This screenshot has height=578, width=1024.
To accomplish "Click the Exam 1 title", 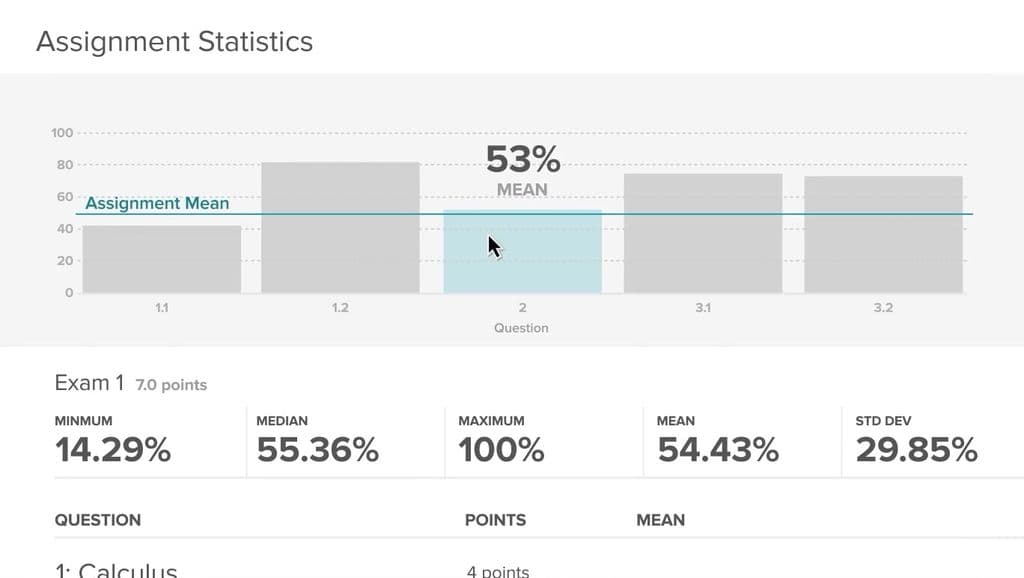I will click(x=89, y=383).
